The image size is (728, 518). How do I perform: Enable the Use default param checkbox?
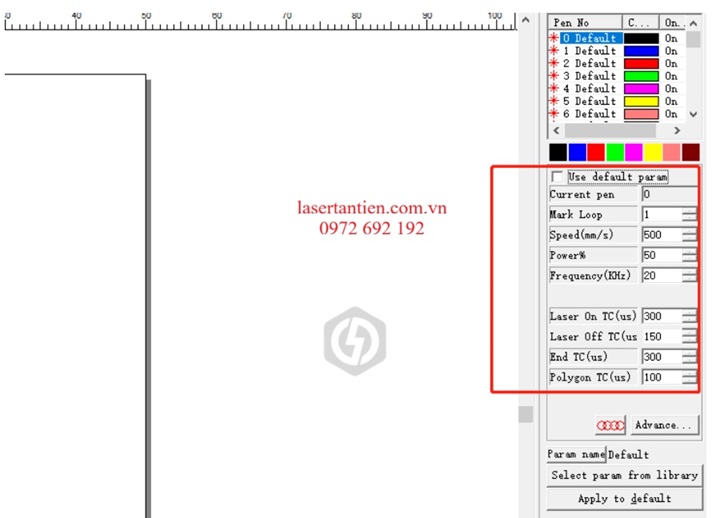pyautogui.click(x=557, y=177)
